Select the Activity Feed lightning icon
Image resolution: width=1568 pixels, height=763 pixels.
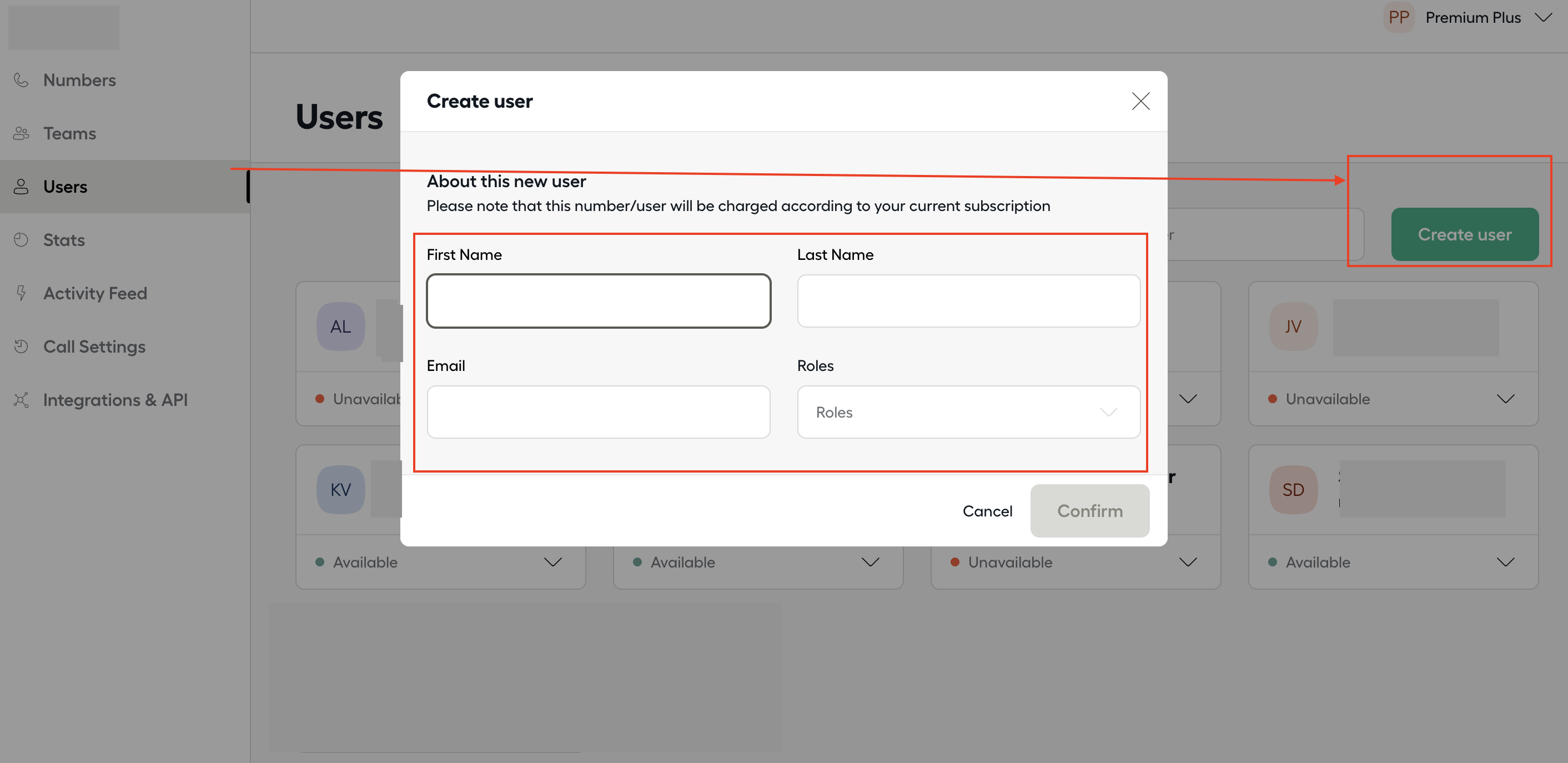(21, 293)
